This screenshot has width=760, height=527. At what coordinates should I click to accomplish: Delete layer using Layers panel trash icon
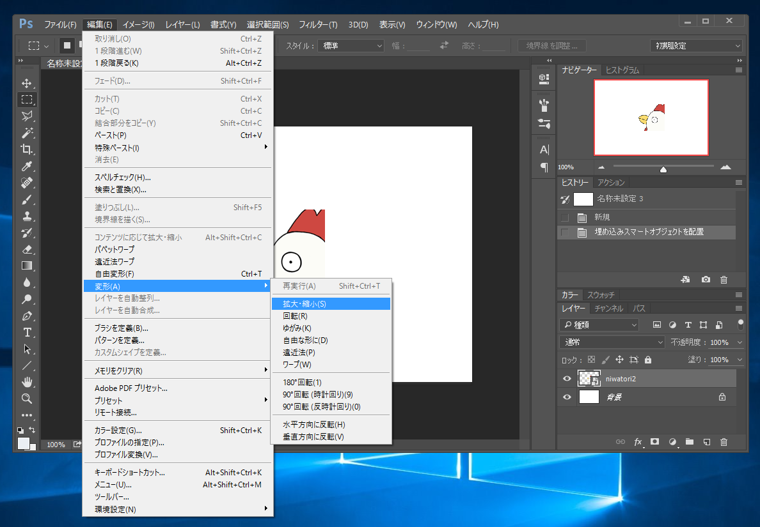tap(724, 441)
